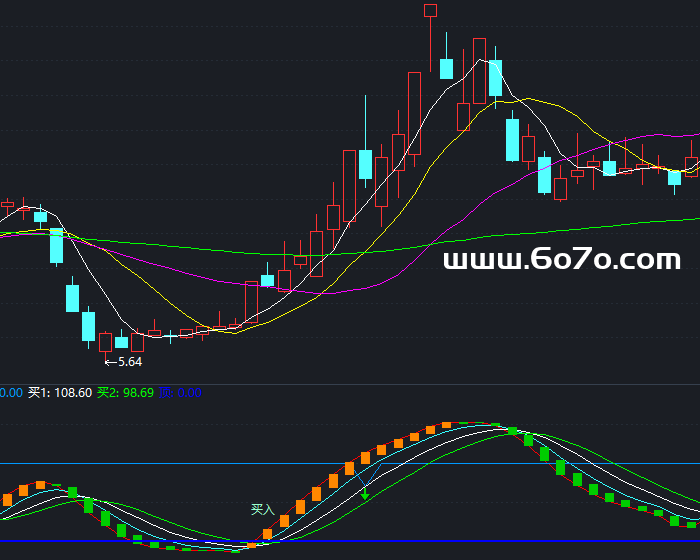
Task: Click the 买入 buy signal label
Action: [262, 509]
